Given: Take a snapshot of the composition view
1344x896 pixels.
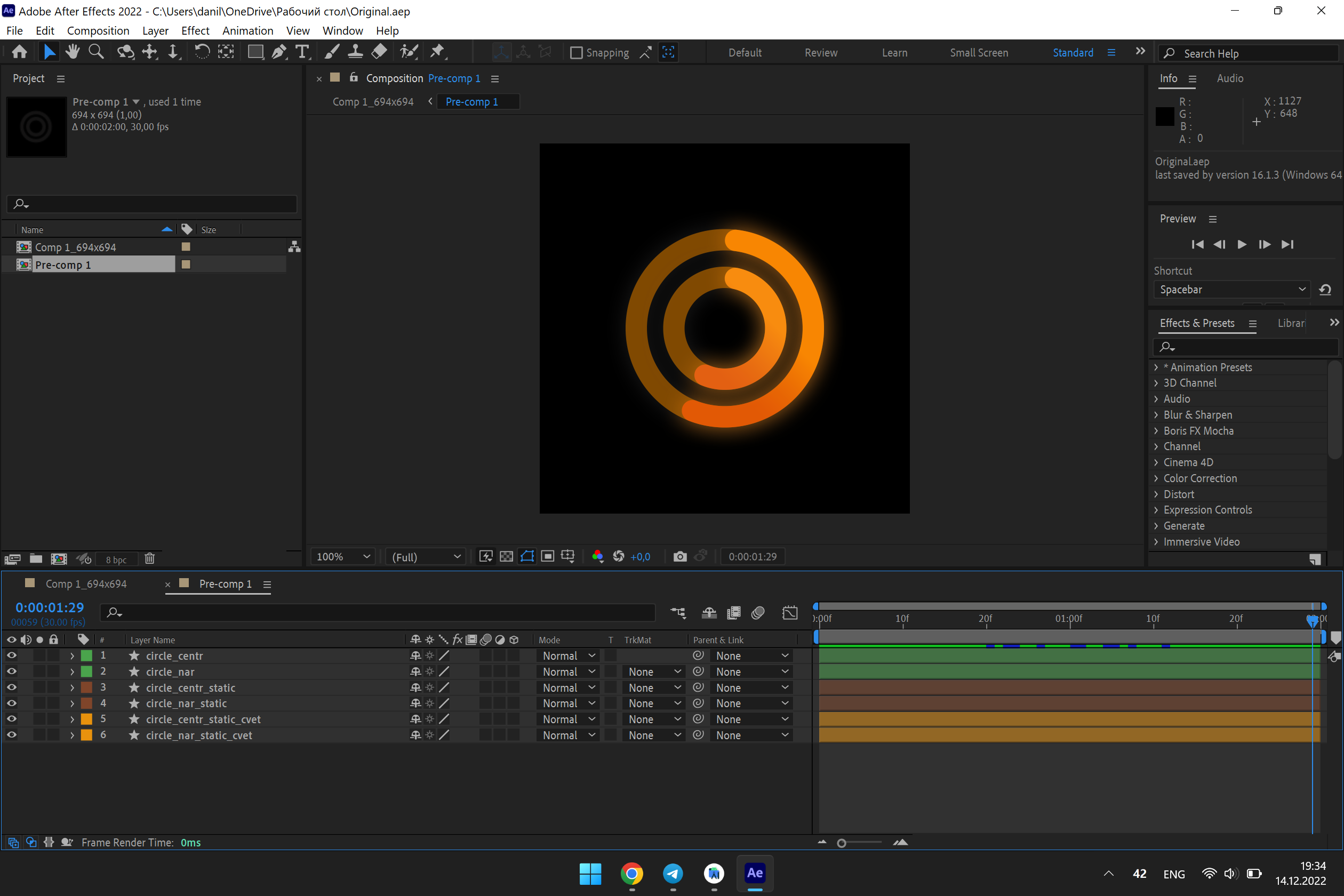Looking at the screenshot, I should coord(680,556).
